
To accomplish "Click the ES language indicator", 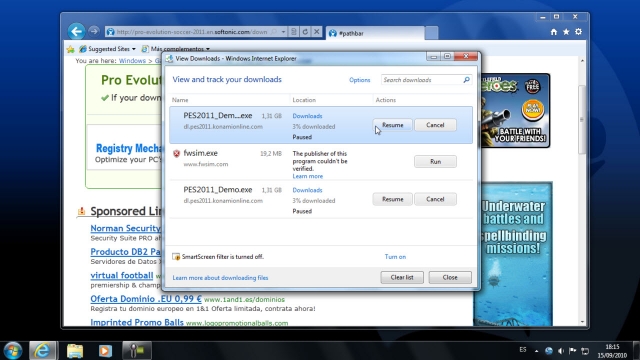I will coord(523,350).
